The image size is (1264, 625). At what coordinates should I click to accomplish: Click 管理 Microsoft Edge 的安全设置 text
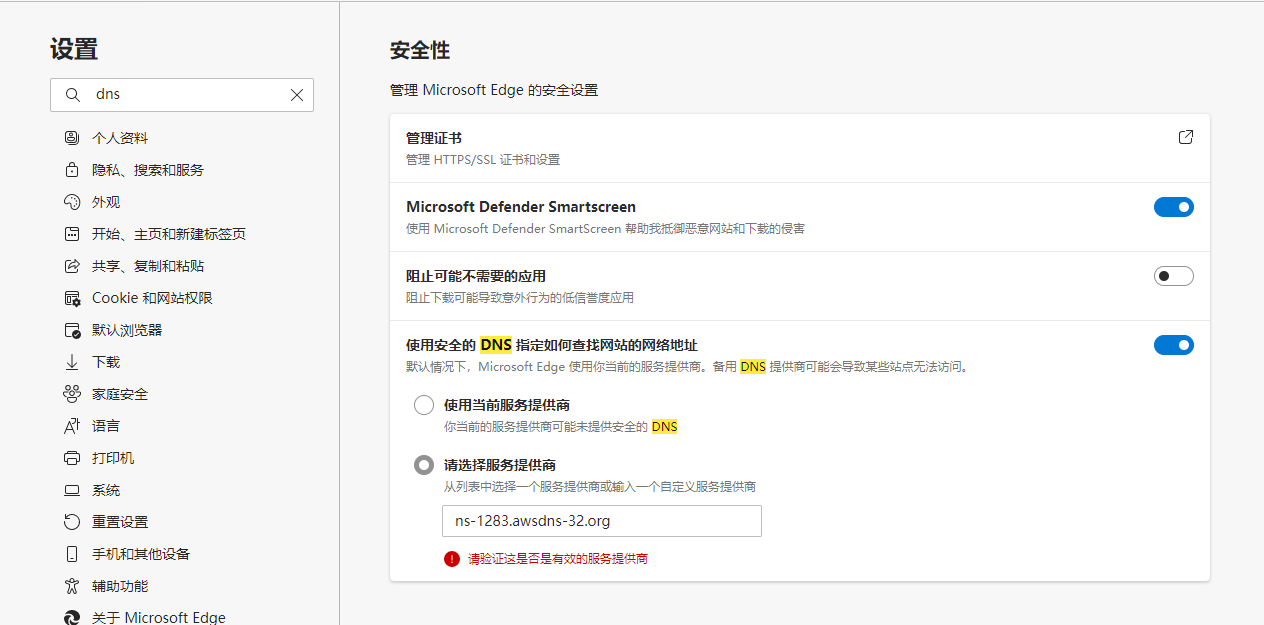(494, 90)
